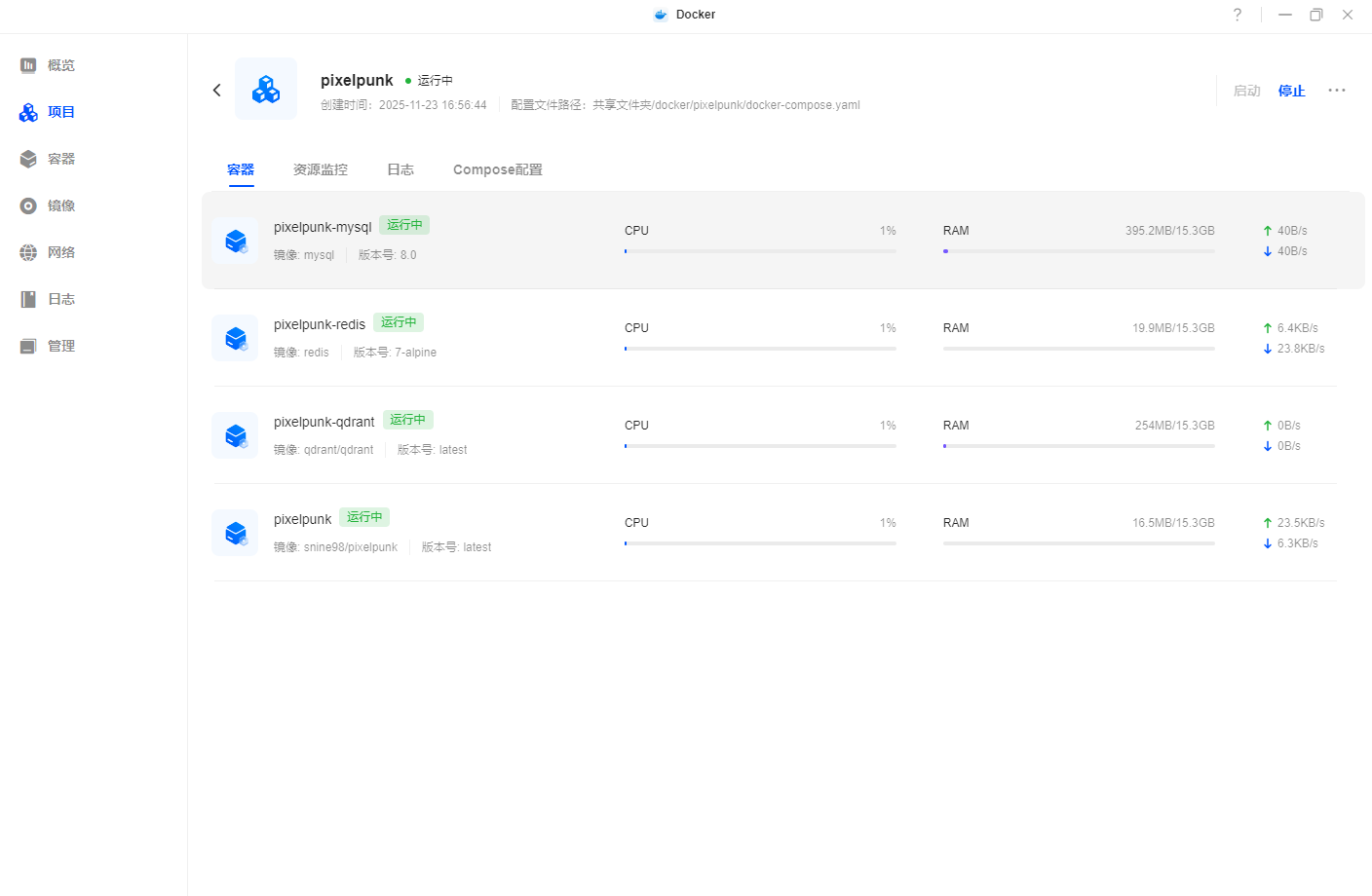Click the pixelpunk-mysql container icon
This screenshot has width=1372, height=896.
tap(235, 241)
